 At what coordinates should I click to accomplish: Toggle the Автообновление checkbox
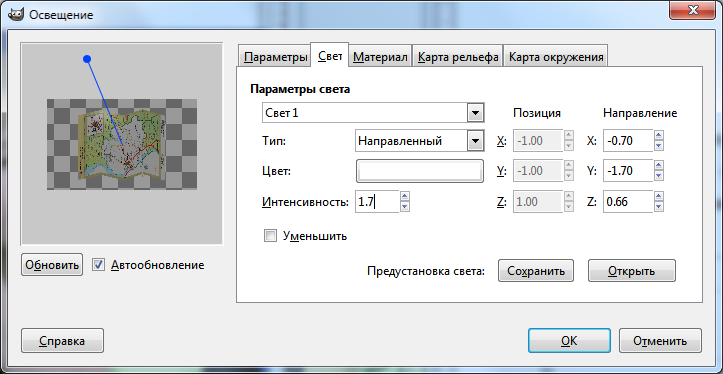click(98, 265)
